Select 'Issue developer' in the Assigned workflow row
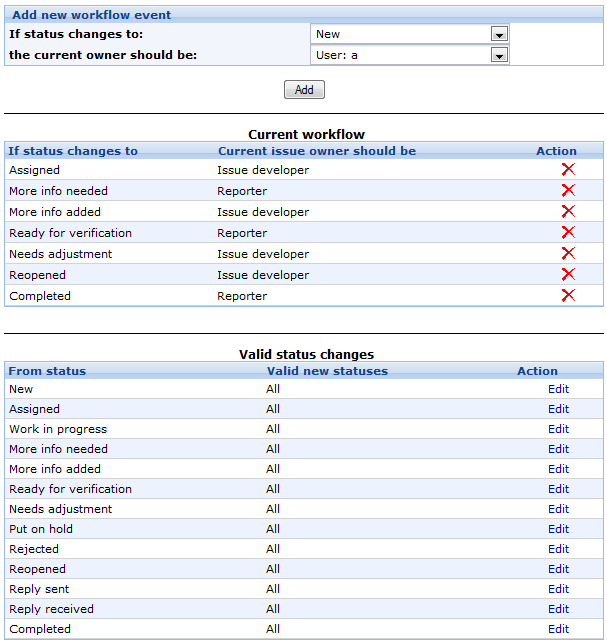The image size is (607, 642). 263,170
